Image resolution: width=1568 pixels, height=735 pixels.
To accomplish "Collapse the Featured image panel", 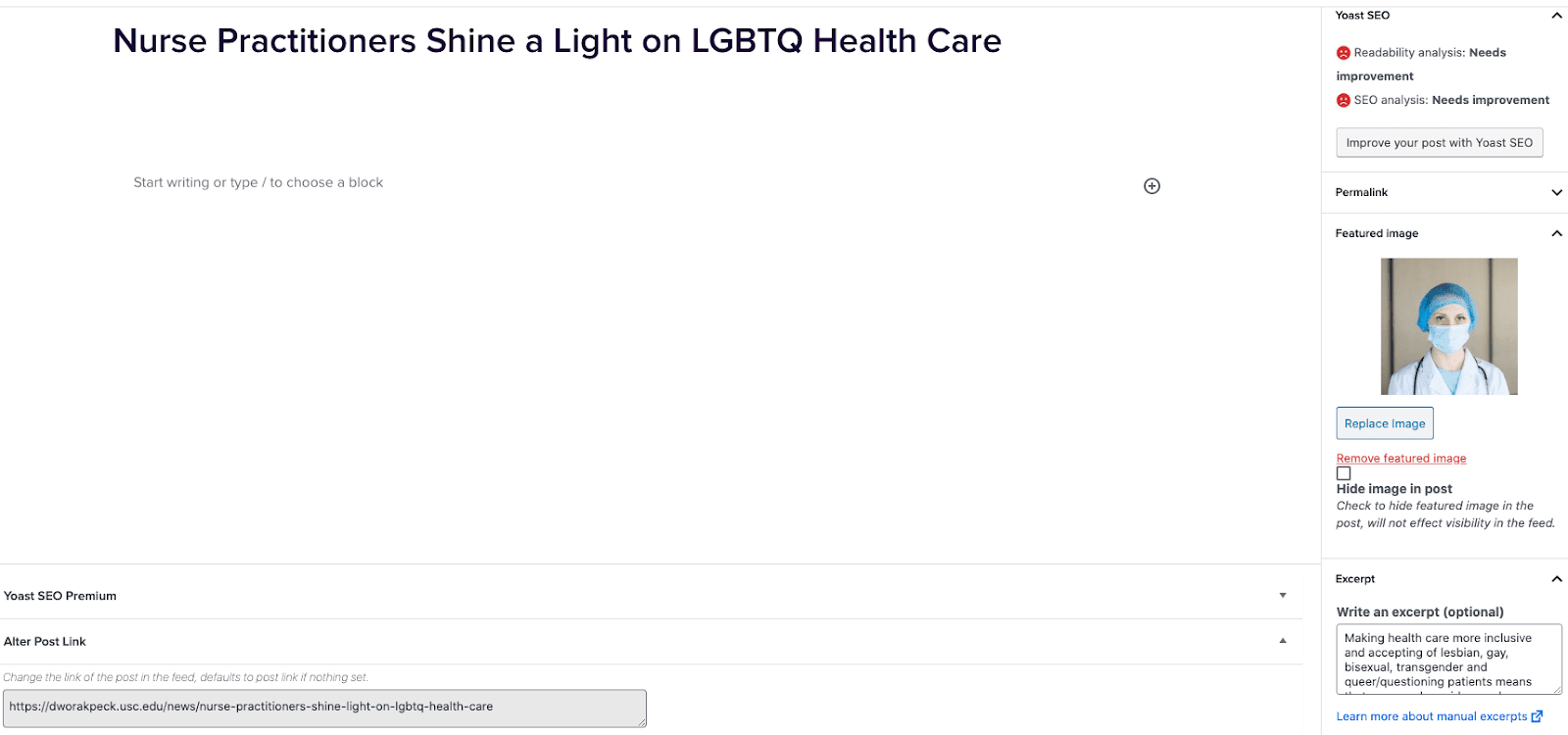I will 1556,233.
